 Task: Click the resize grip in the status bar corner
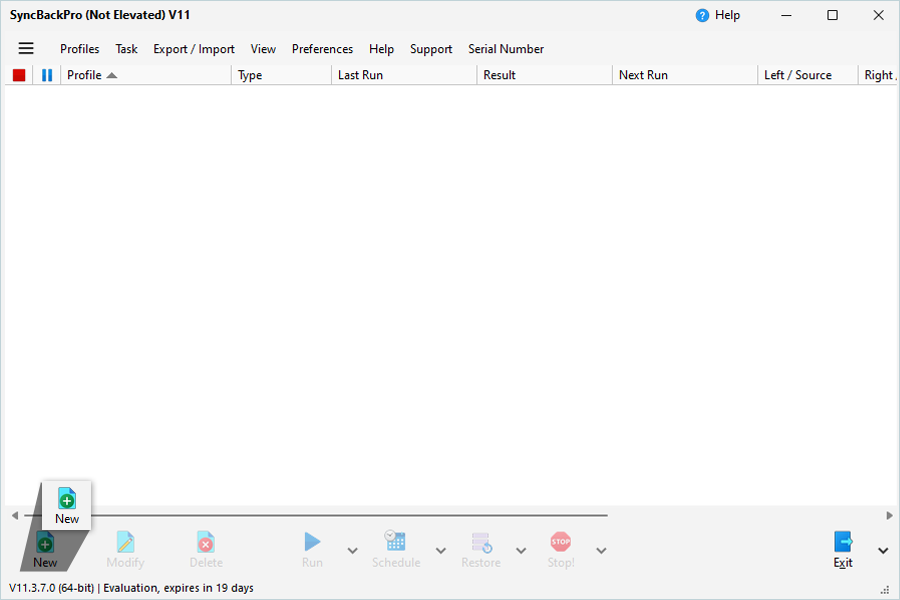click(x=885, y=590)
